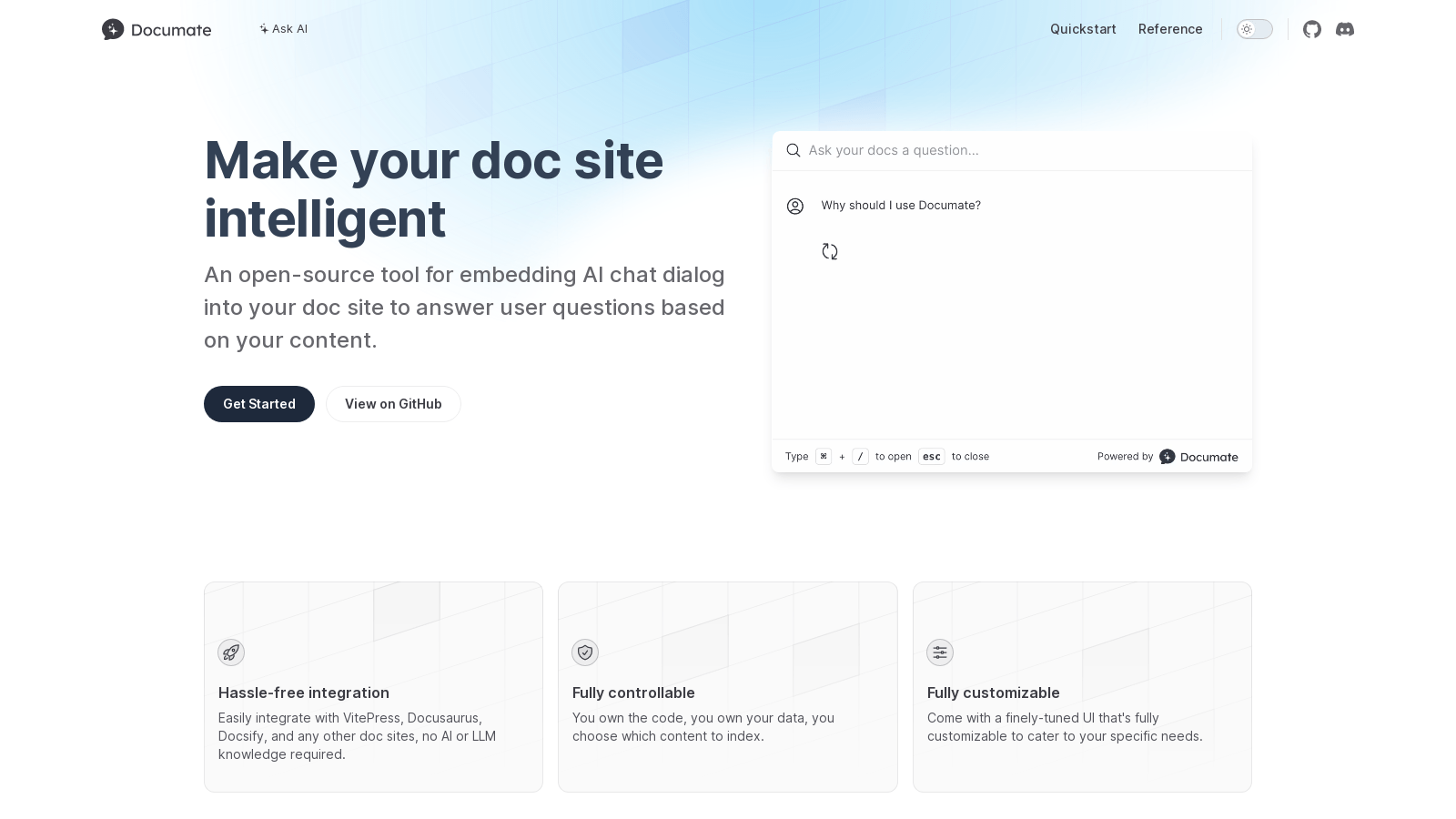The image size is (1456, 819).
Task: Toggle the light/dark theme switch
Action: coord(1254,29)
